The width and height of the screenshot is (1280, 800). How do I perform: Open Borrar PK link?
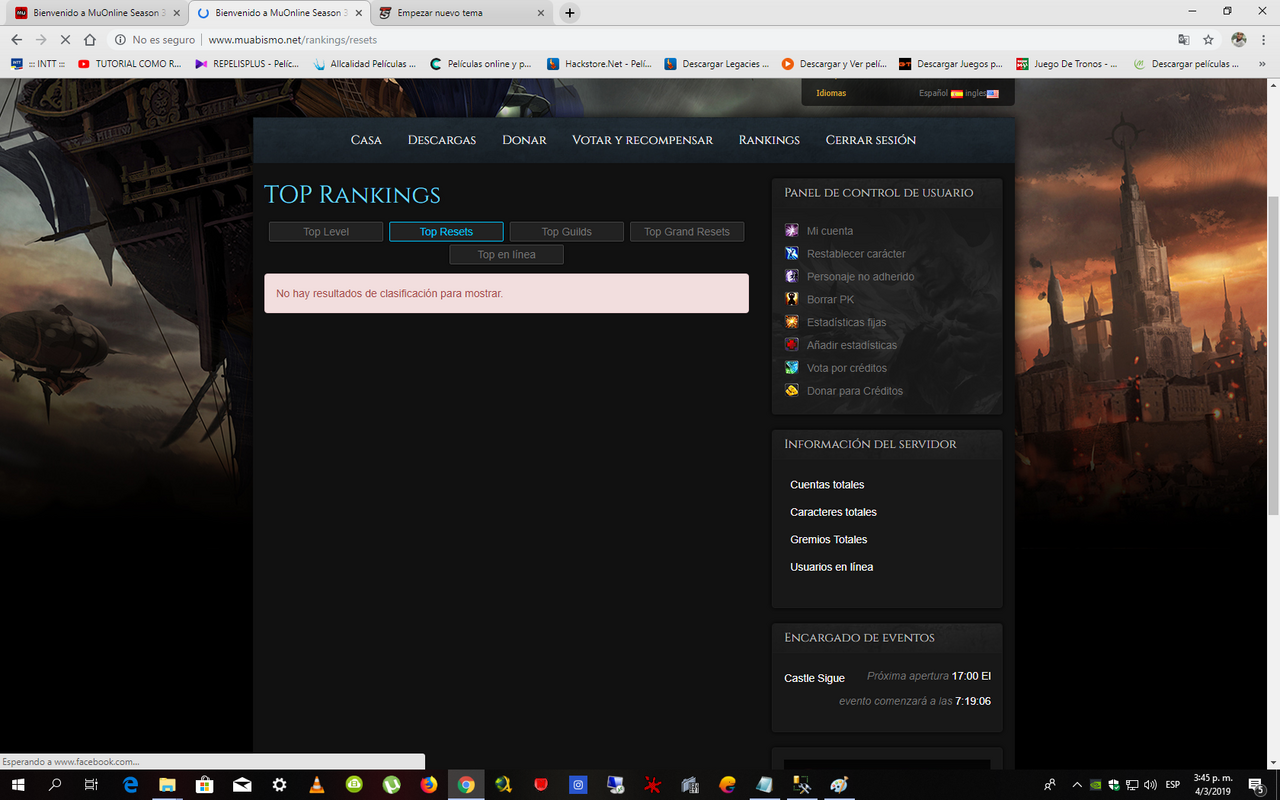[830, 300]
